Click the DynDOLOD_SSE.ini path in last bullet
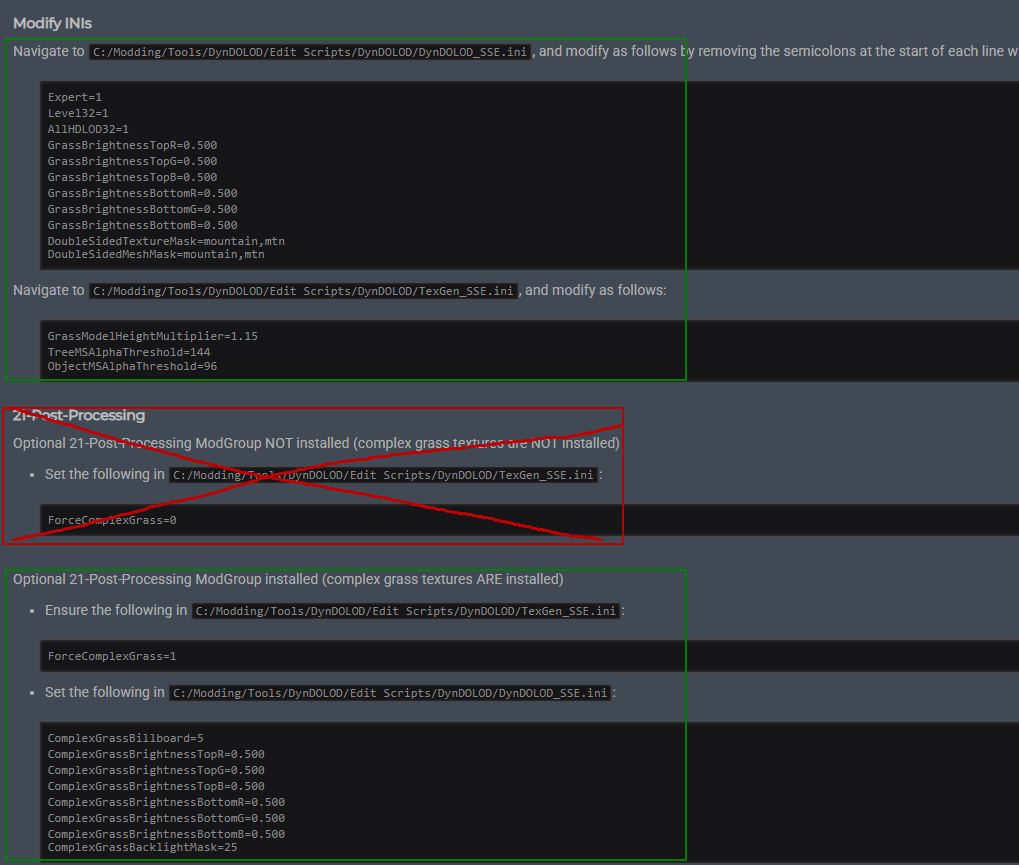Viewport: 1019px width, 865px height. pos(389,693)
